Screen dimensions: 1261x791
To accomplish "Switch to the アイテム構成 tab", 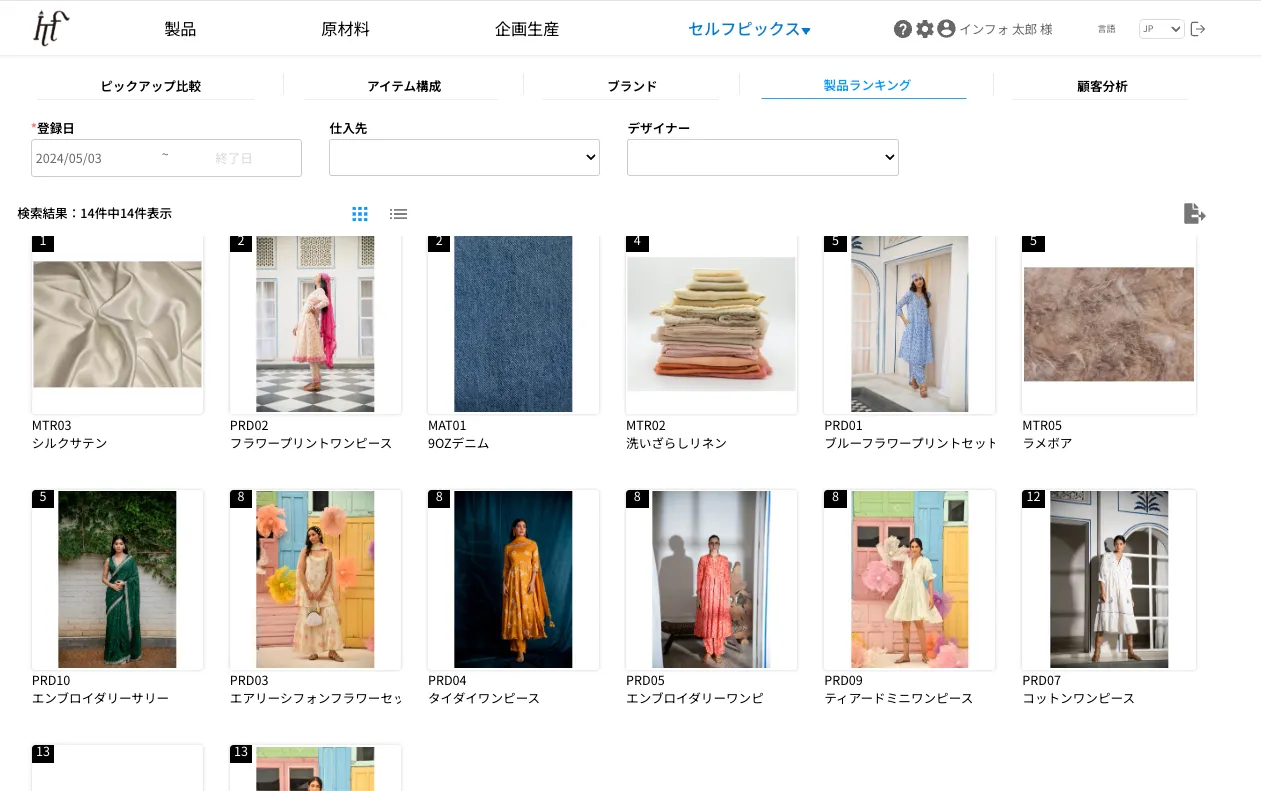I will [x=403, y=86].
